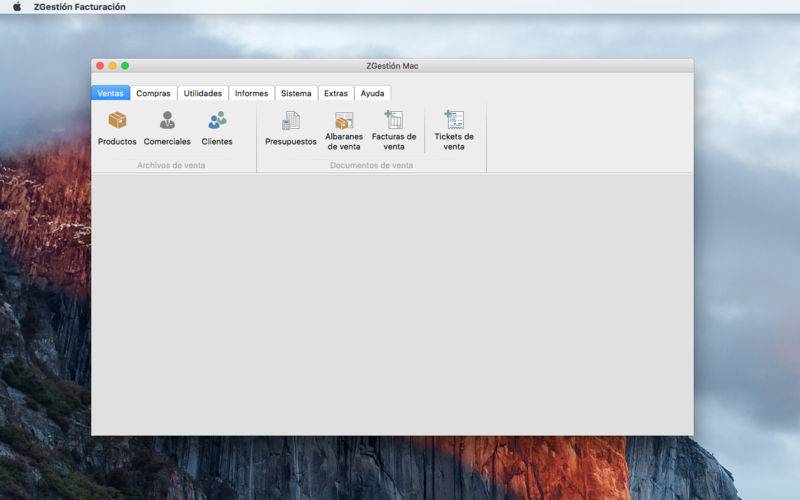Screen dimensions: 800x500
Task: Open the Comerciales person icon
Action: coord(167,120)
